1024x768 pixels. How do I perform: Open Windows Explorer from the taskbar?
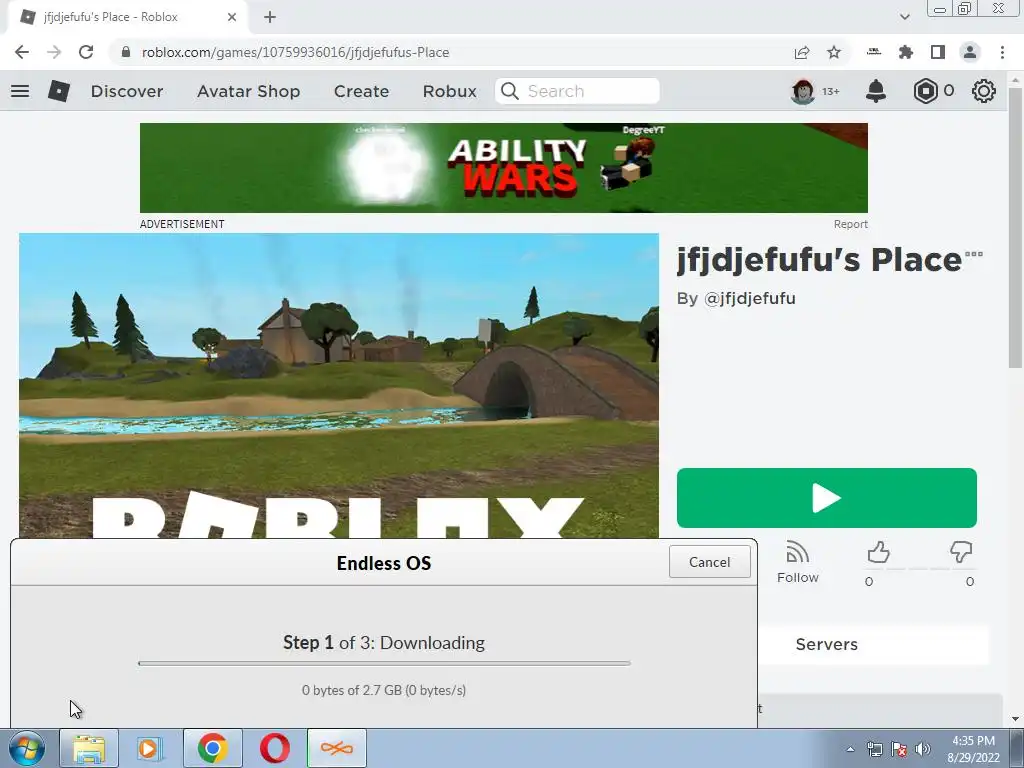click(89, 748)
